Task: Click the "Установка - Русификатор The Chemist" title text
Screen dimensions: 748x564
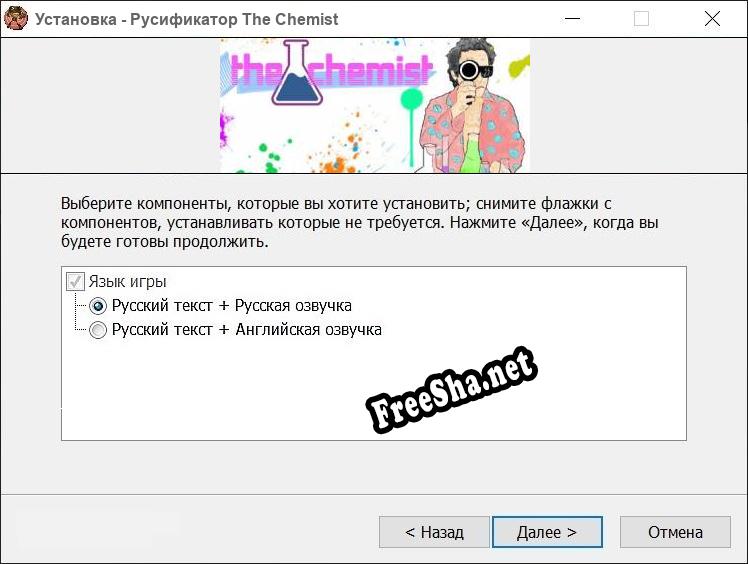Action: [x=187, y=19]
